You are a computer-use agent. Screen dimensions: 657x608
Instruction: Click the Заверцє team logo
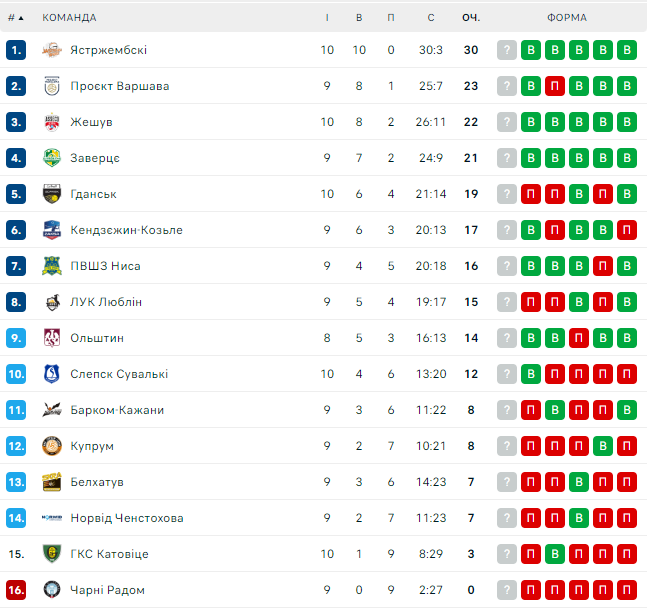pos(52,158)
